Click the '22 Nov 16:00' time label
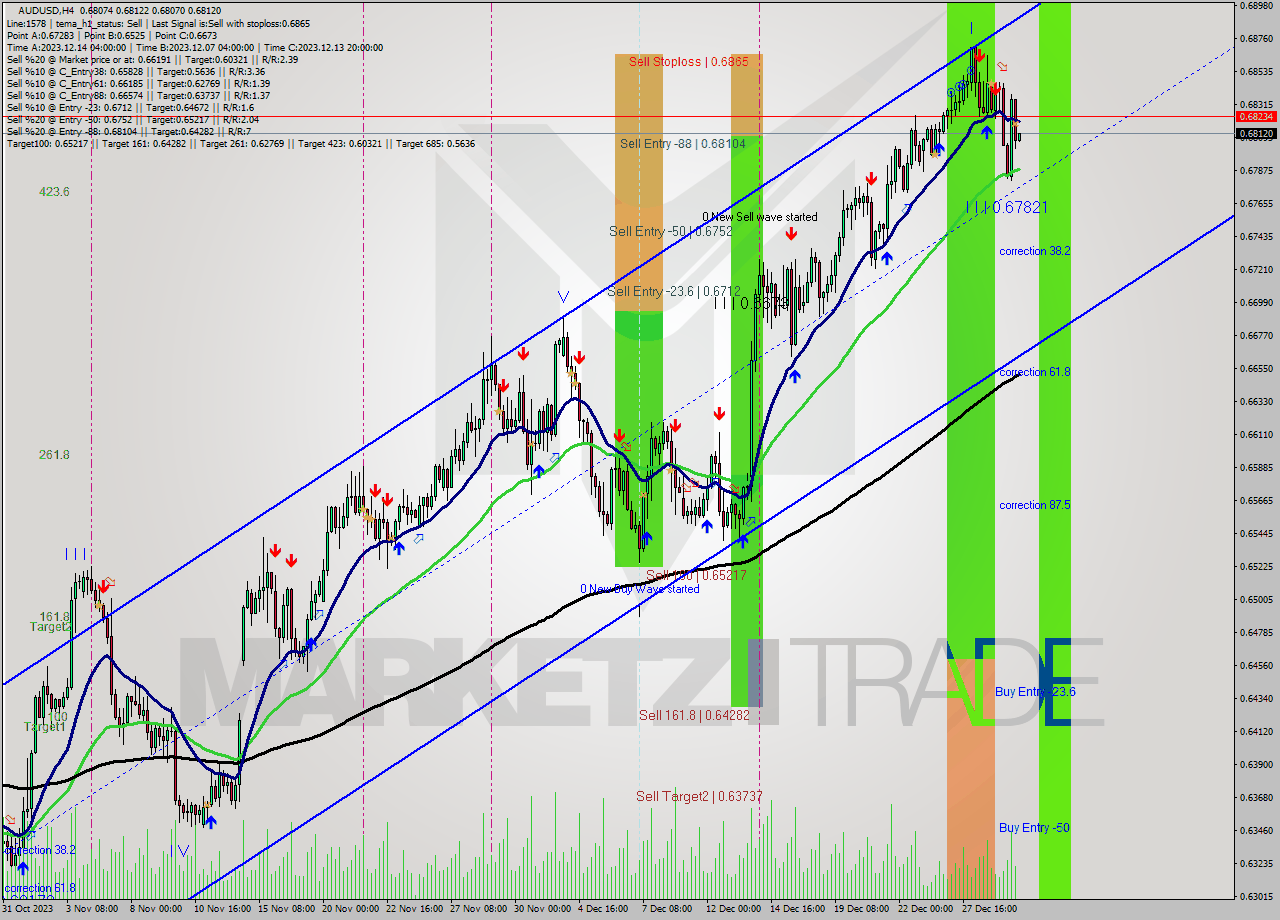 tap(416, 909)
